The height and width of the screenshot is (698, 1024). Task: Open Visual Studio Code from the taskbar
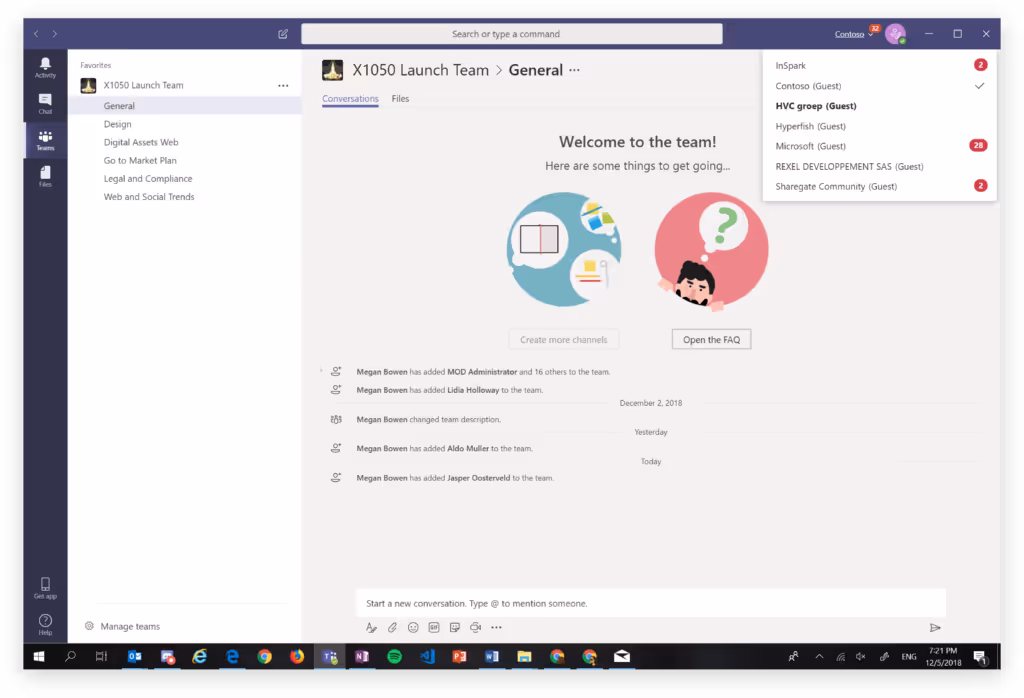(x=427, y=656)
